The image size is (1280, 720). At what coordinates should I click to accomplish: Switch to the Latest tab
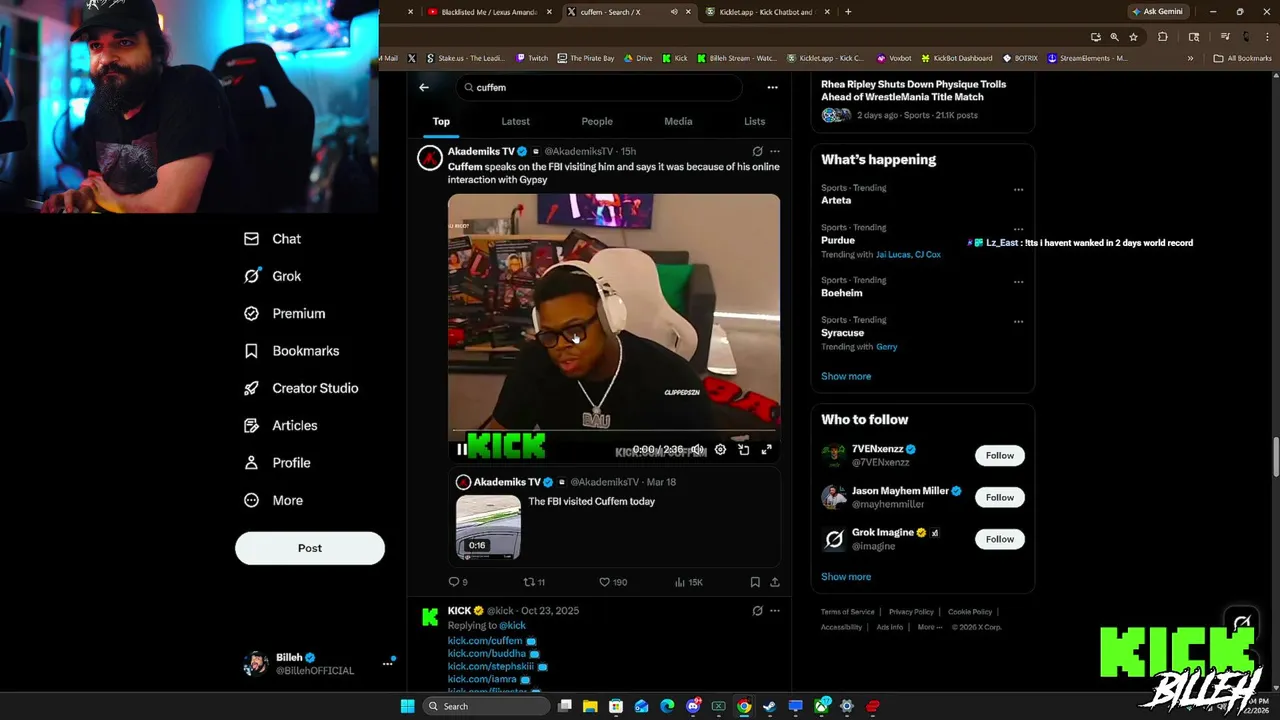pyautogui.click(x=515, y=121)
